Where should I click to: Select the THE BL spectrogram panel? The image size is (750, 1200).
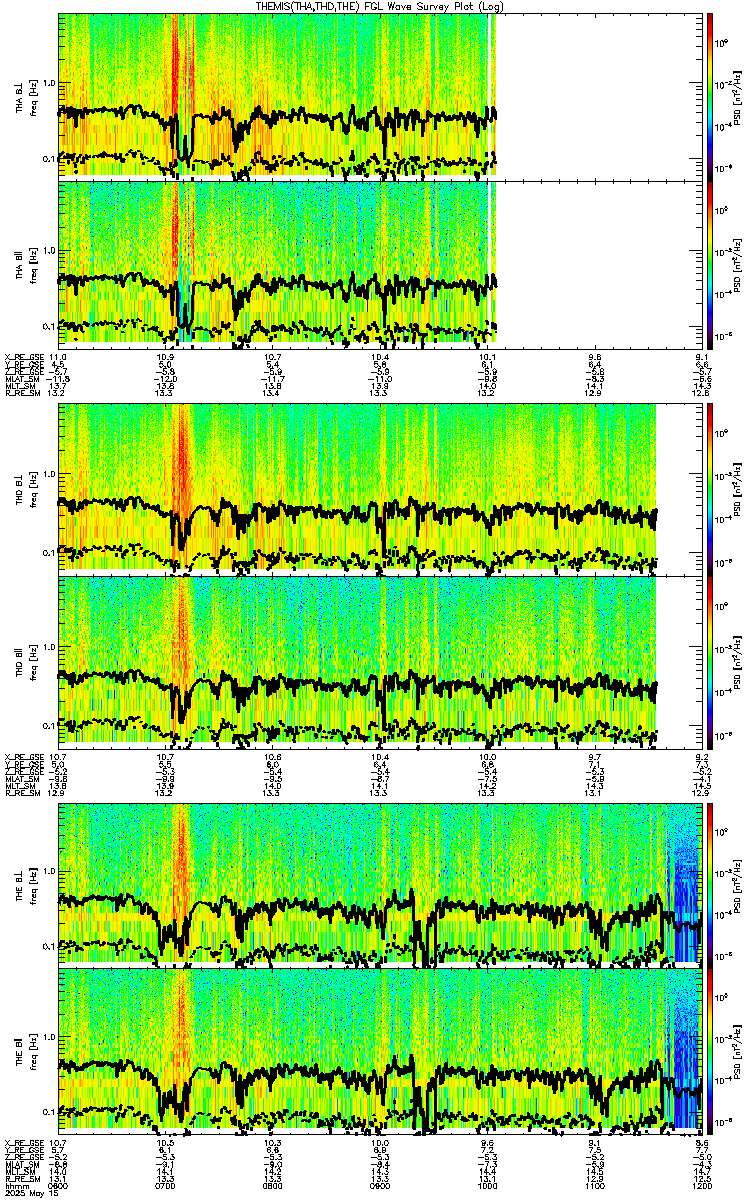(x=378, y=886)
